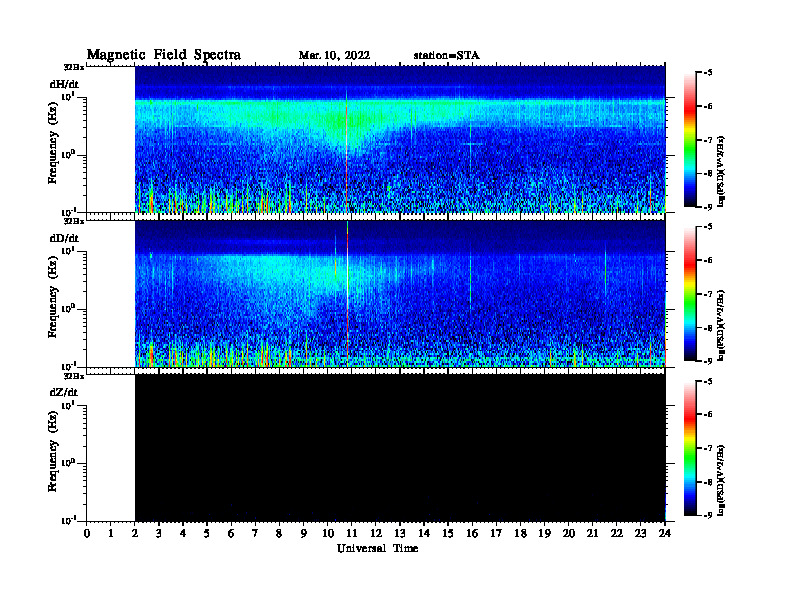Click hour 4 on the time axis
Viewport: 792px width, 612px height.
click(183, 533)
